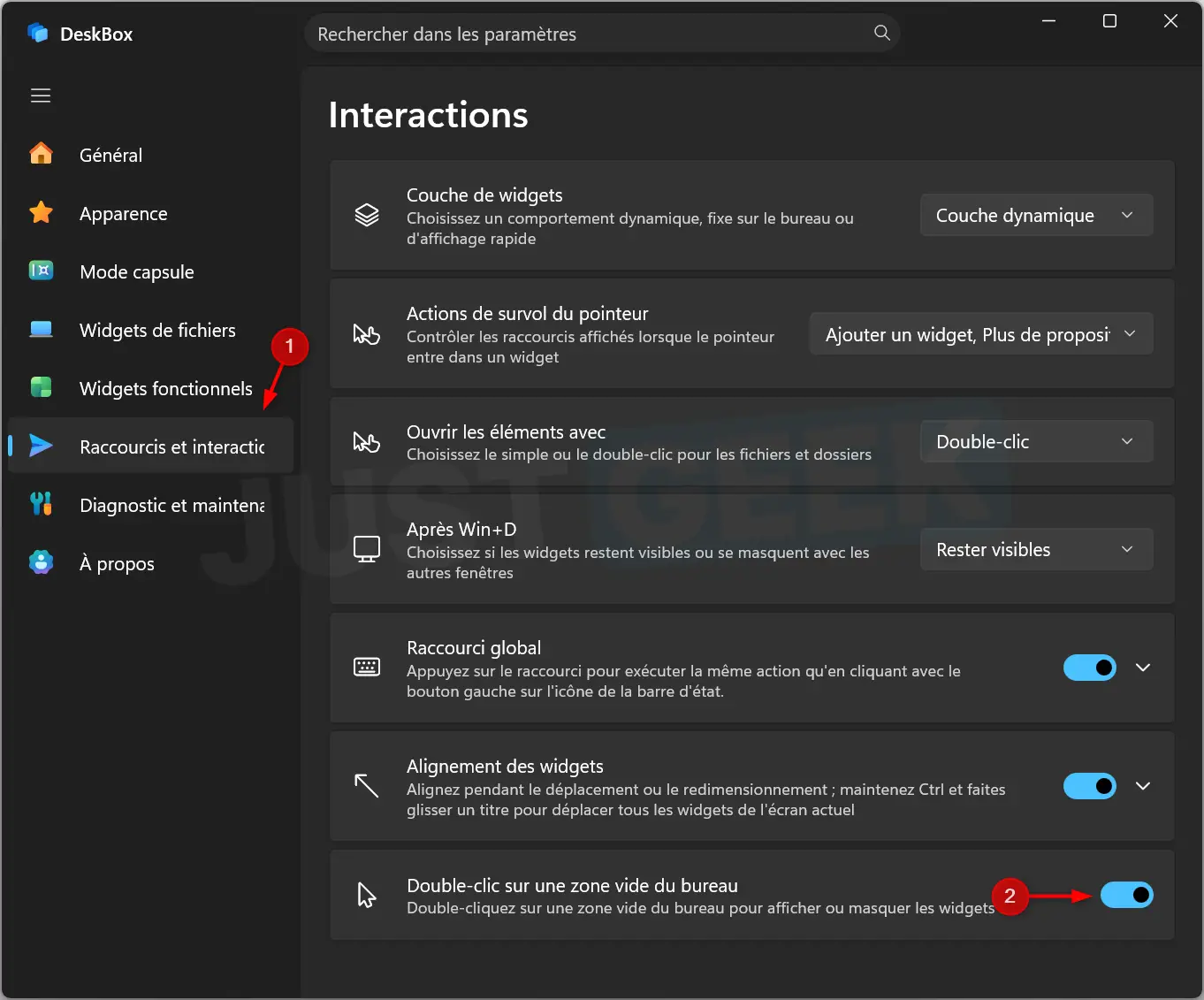Click the Actions de survol du pointeur title
Image resolution: width=1204 pixels, height=1000 pixels.
528,313
